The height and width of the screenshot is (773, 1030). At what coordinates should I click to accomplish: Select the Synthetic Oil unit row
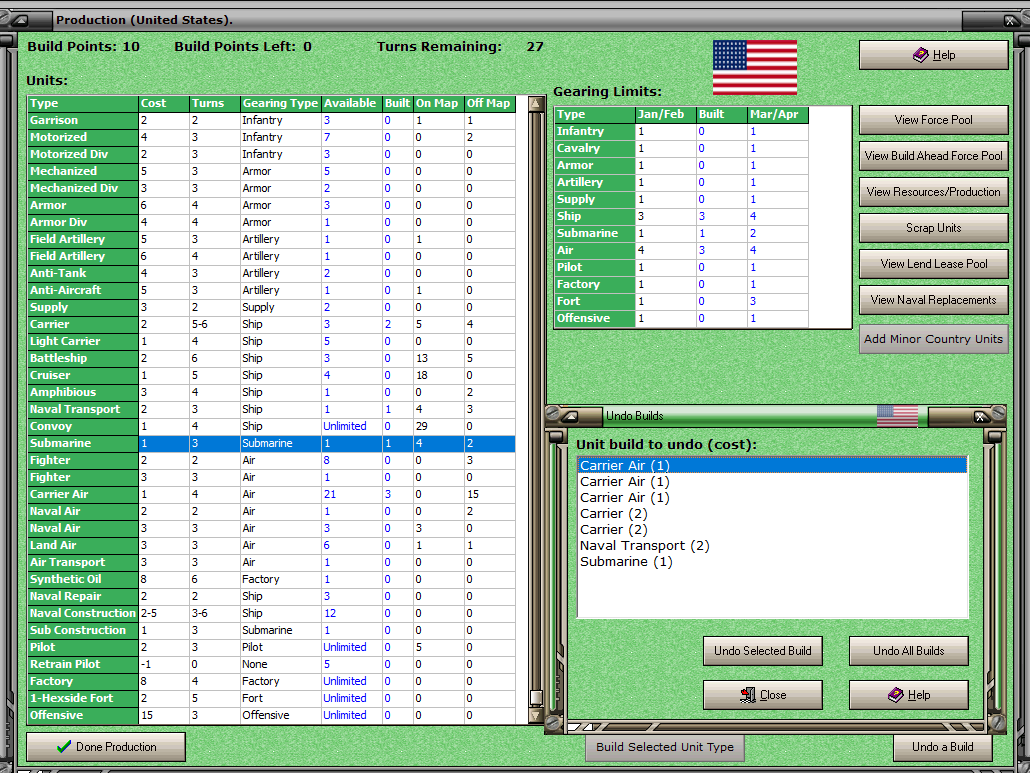[271, 579]
